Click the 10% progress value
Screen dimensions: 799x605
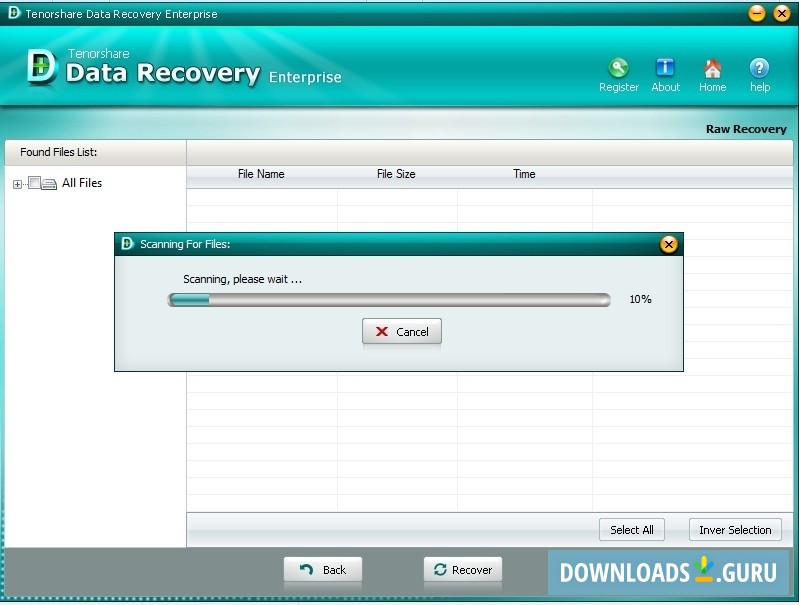[x=640, y=299]
